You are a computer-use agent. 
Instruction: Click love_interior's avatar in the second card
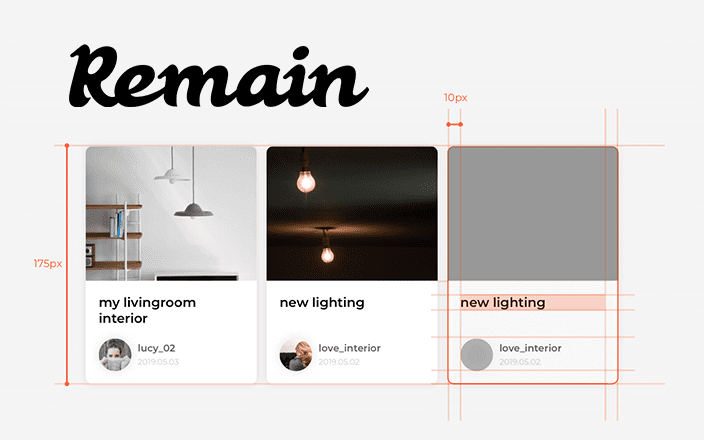pyautogui.click(x=295, y=354)
